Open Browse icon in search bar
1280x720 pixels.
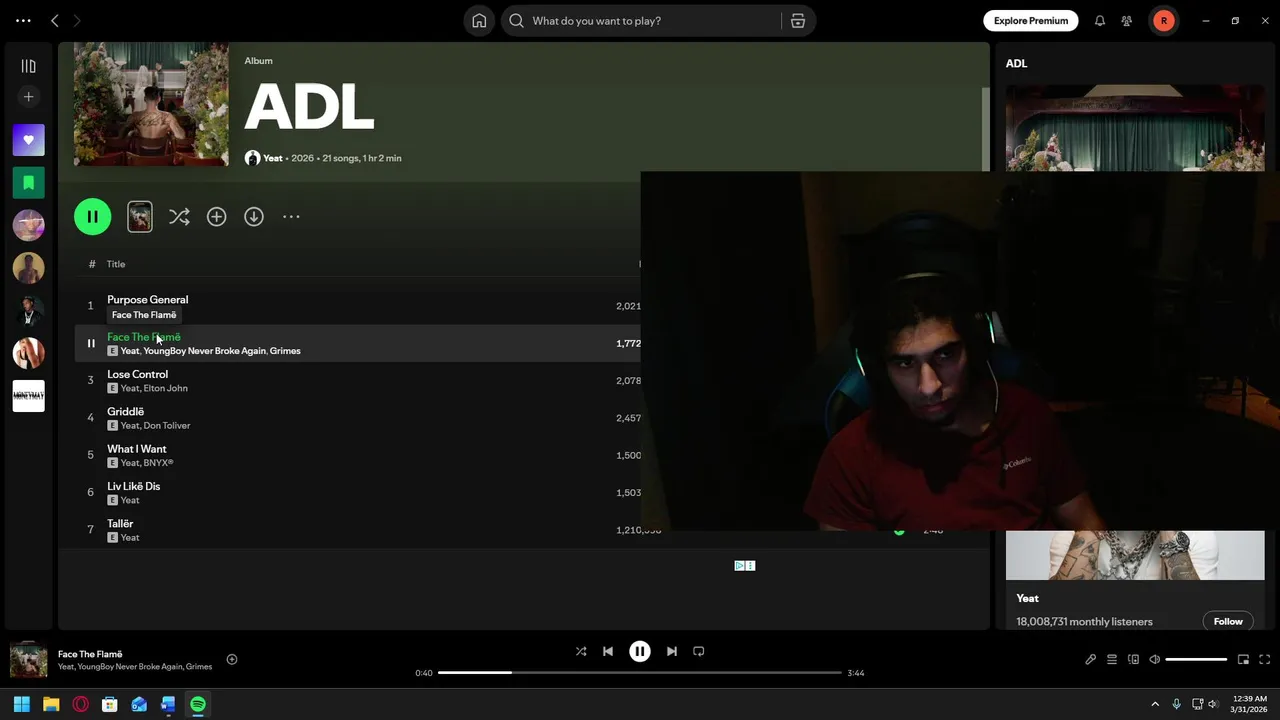(x=798, y=21)
